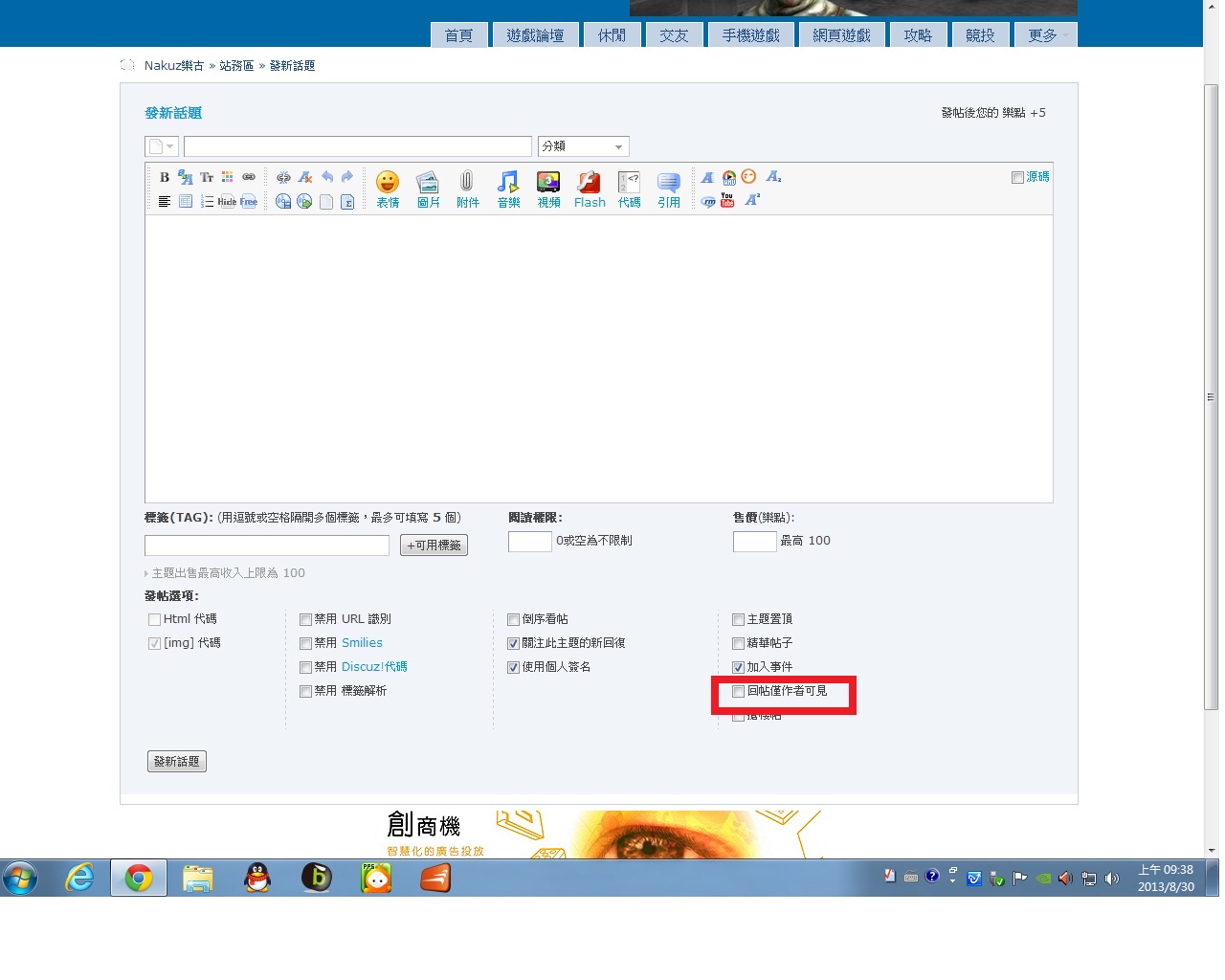Image resolution: width=1225 pixels, height=980 pixels.
Task: Insert Flash content
Action: (590, 189)
